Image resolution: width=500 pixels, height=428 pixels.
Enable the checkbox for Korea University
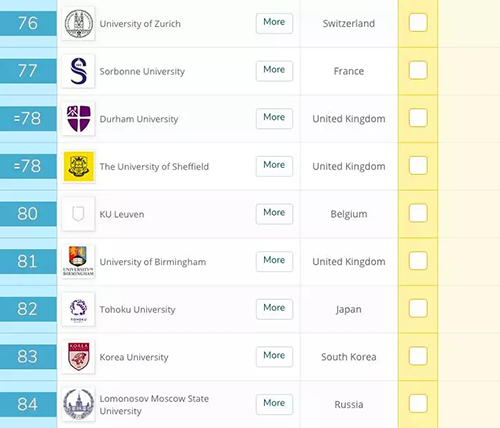418,356
